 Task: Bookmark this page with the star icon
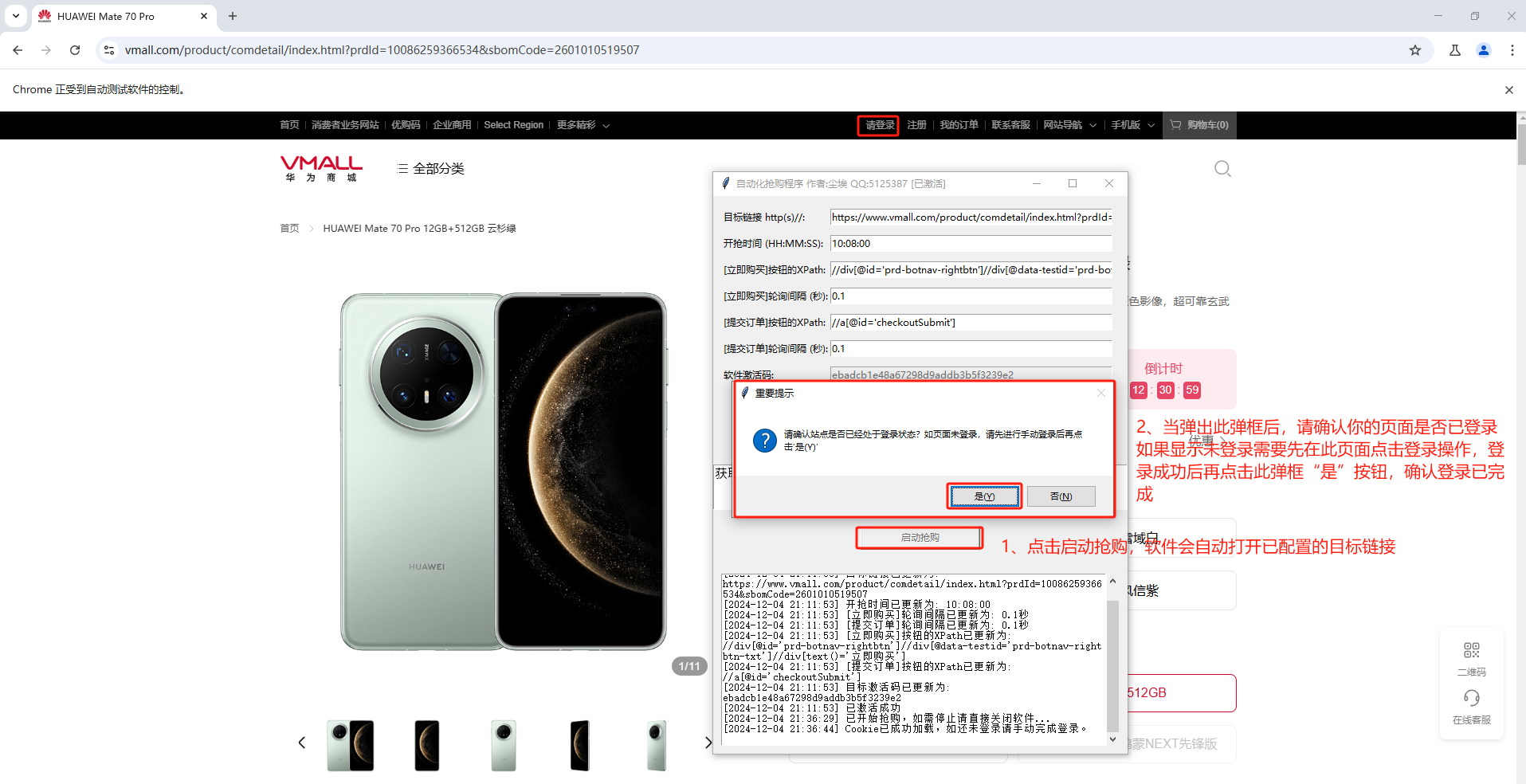click(x=1415, y=50)
